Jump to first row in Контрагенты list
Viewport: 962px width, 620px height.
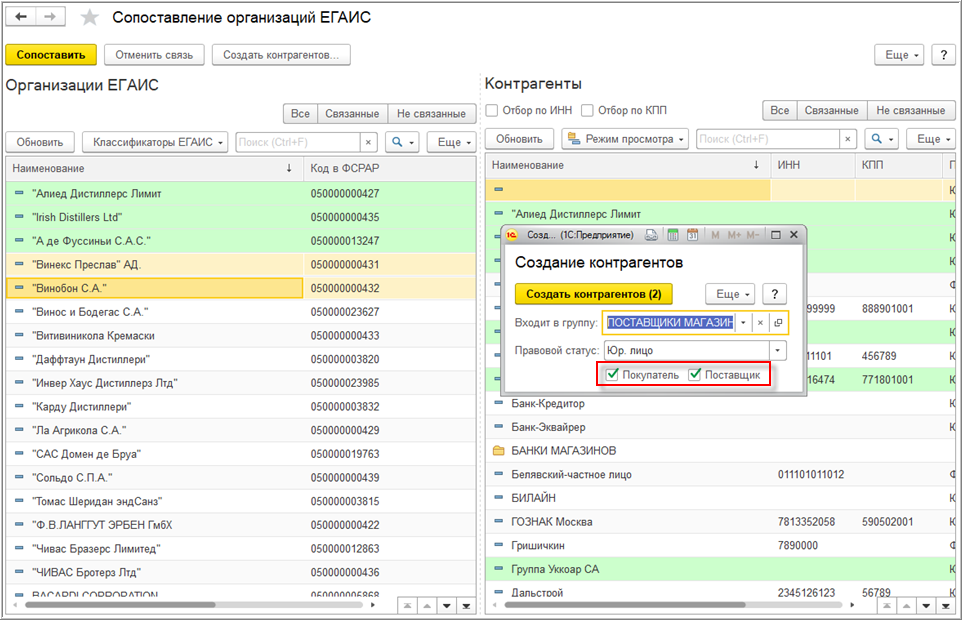887,606
